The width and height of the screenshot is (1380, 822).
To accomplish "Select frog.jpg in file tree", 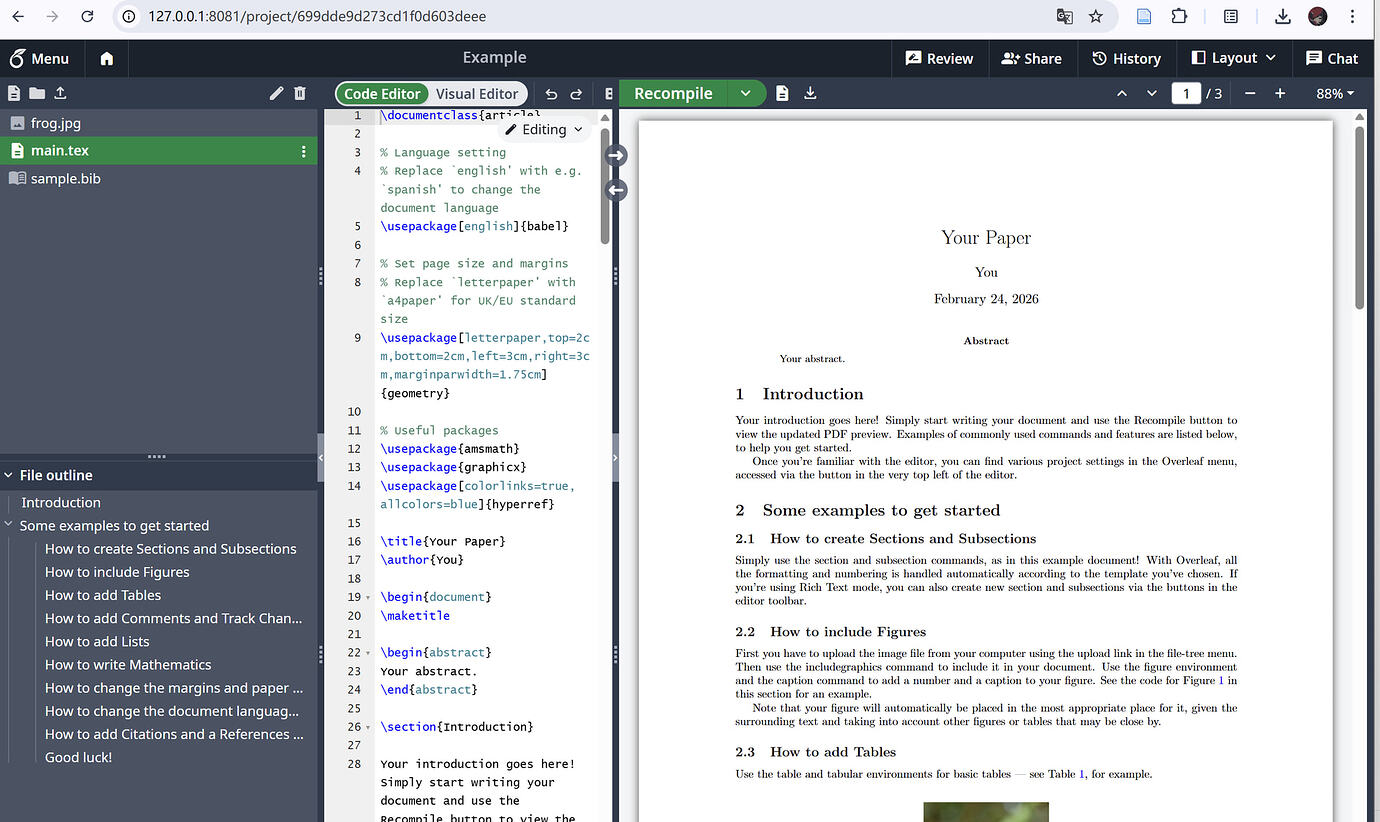I will 158,123.
